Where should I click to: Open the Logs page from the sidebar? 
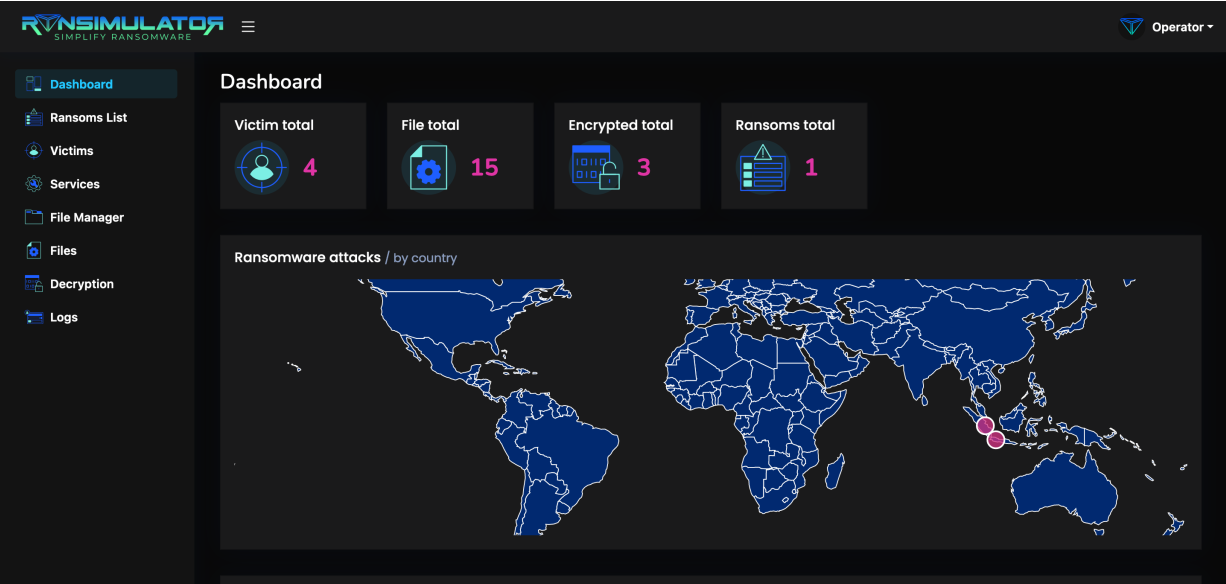(63, 317)
